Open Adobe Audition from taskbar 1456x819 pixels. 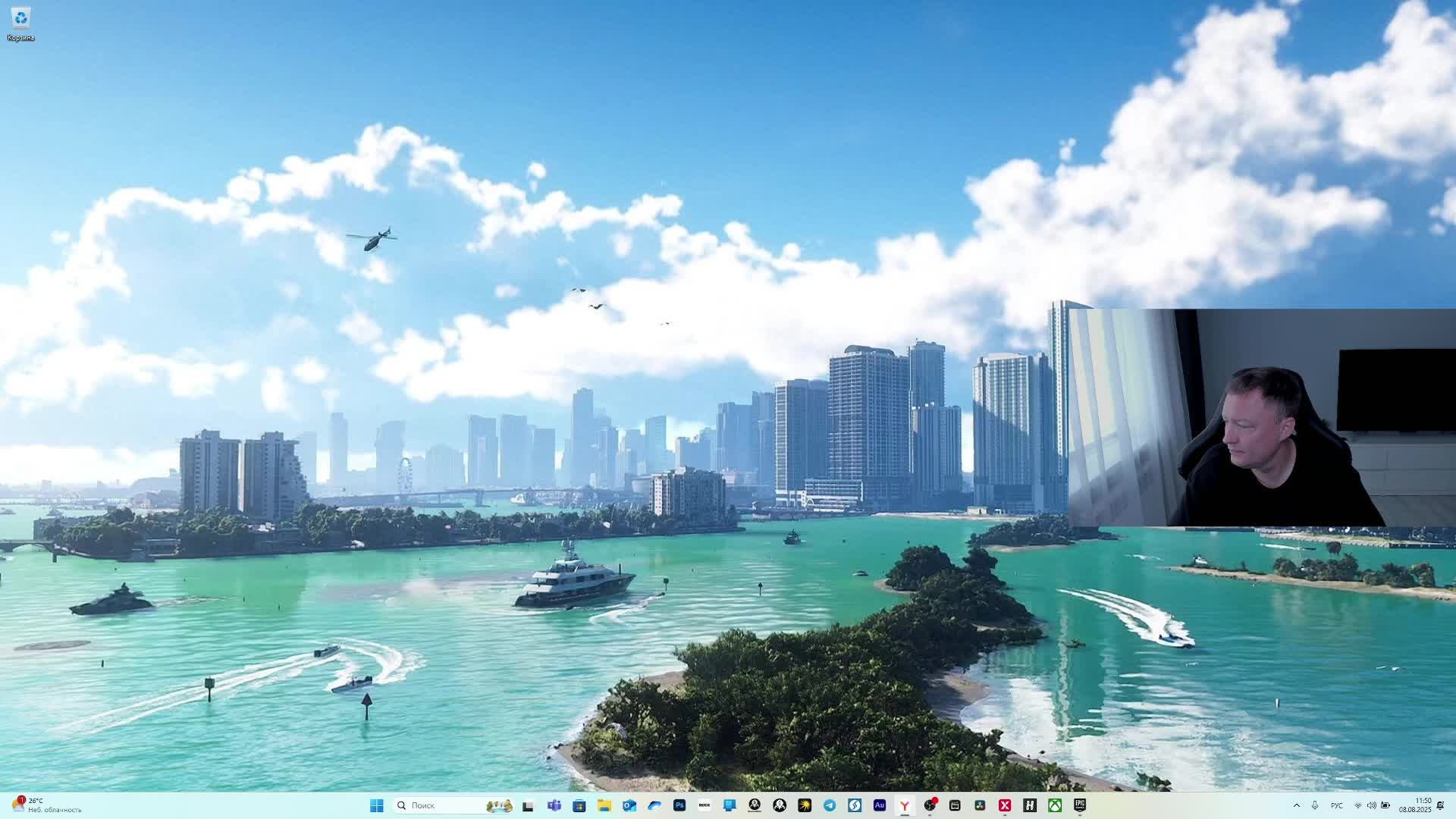[x=880, y=805]
